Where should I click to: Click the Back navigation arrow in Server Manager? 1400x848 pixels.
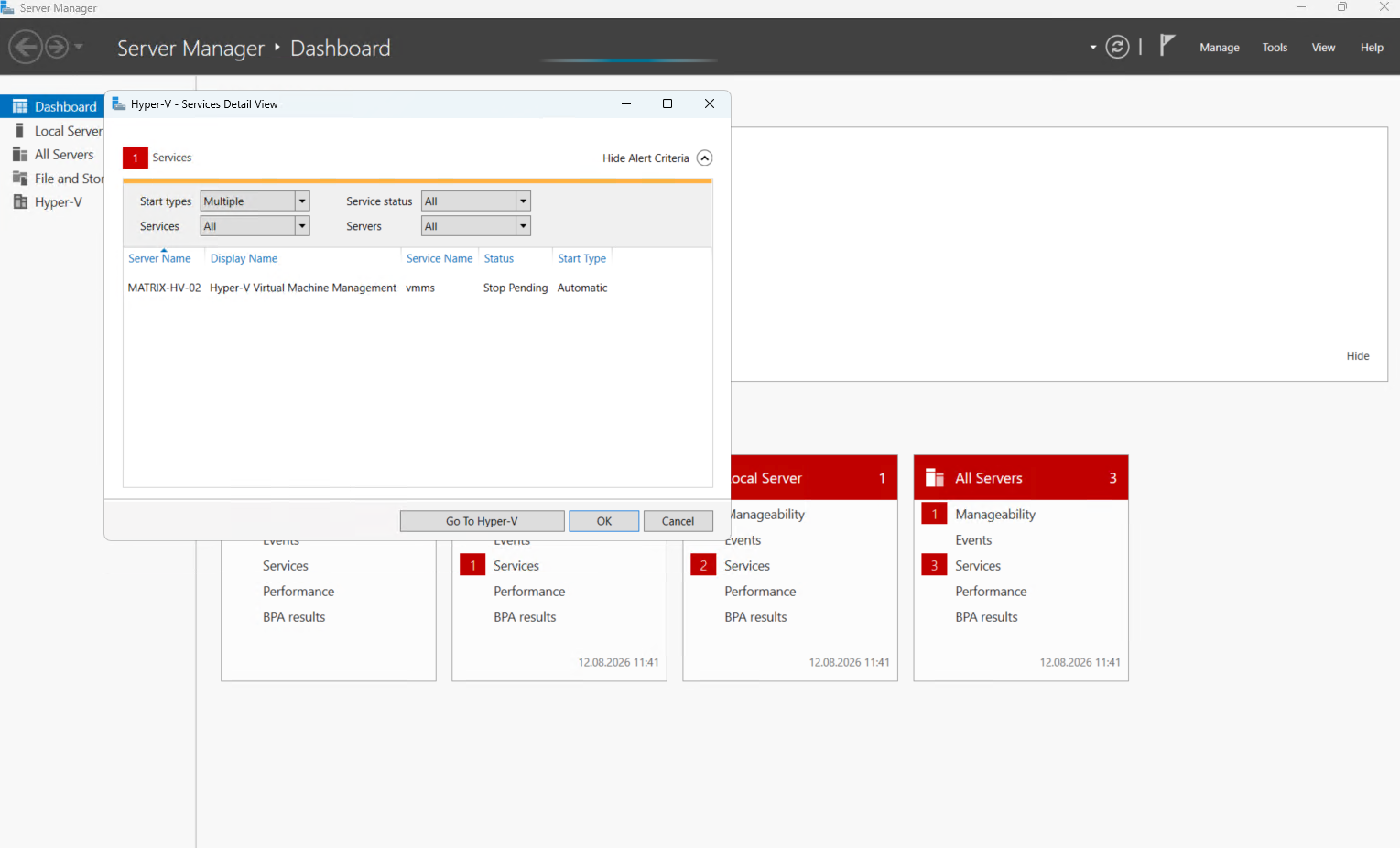[25, 47]
